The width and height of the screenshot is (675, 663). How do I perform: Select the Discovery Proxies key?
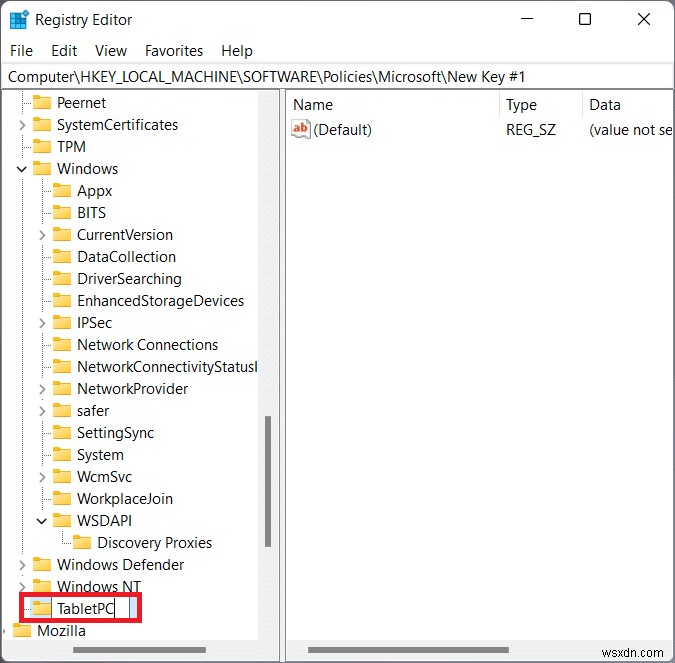coord(155,542)
